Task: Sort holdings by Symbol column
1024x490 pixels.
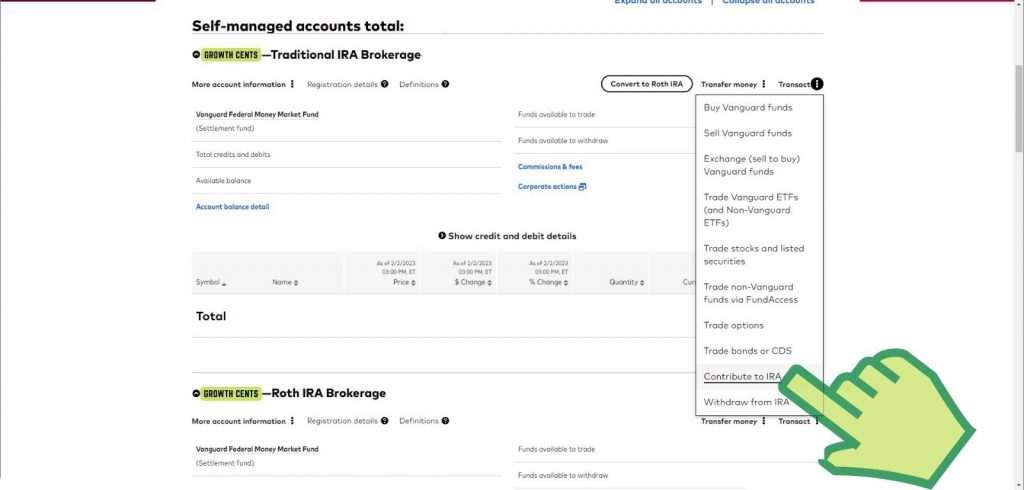Action: [211, 282]
